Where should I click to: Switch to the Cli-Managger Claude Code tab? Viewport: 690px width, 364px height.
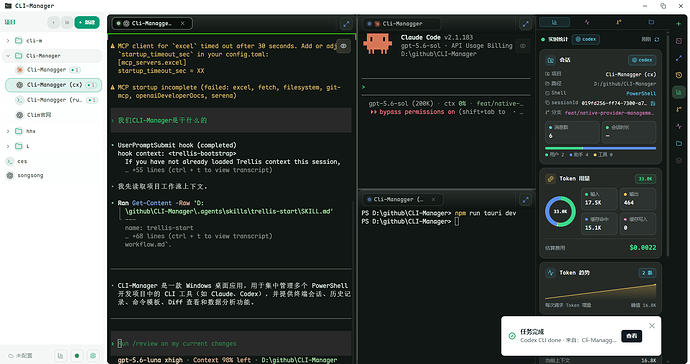[401, 24]
